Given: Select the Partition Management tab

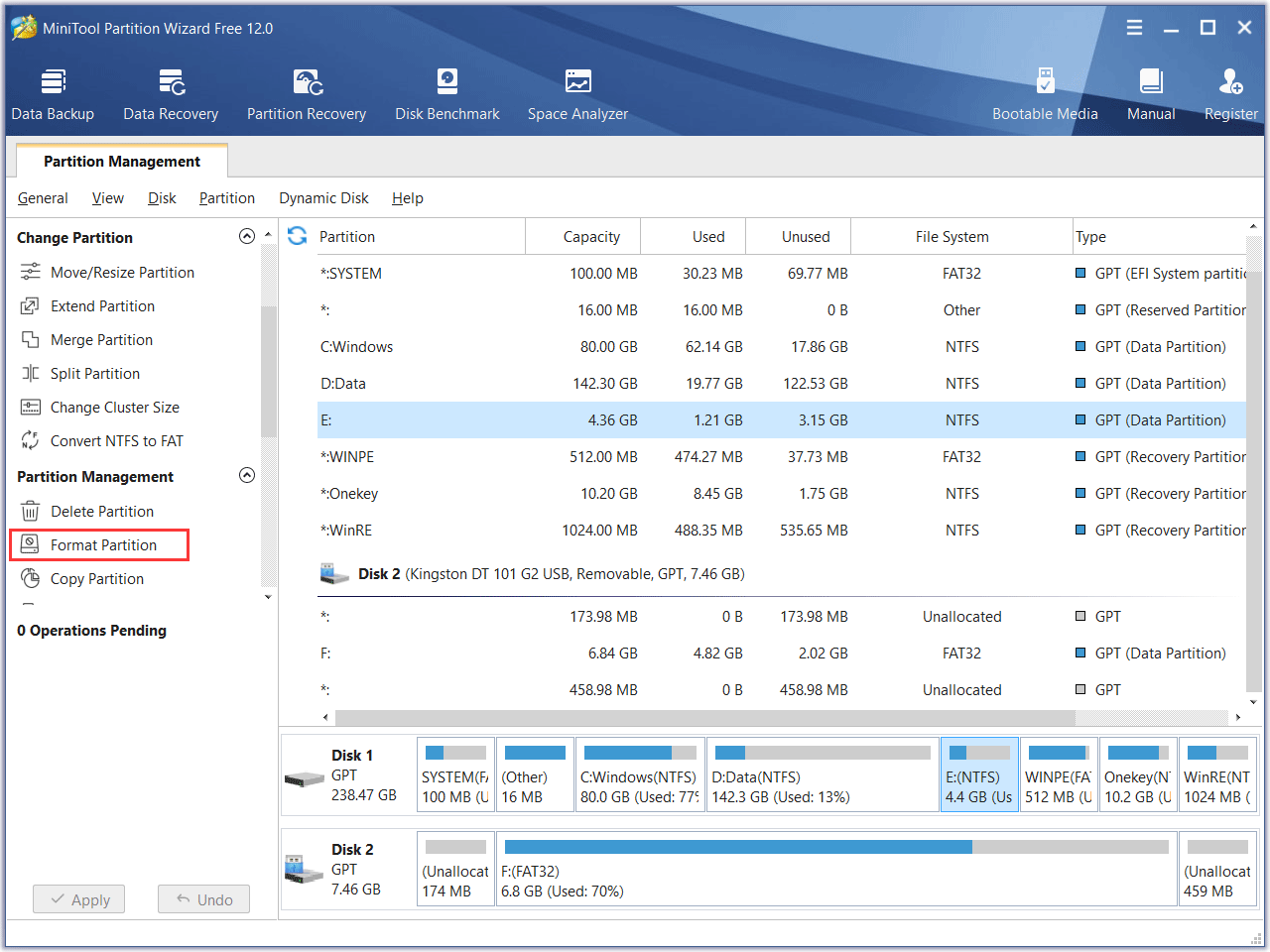Looking at the screenshot, I should (122, 161).
